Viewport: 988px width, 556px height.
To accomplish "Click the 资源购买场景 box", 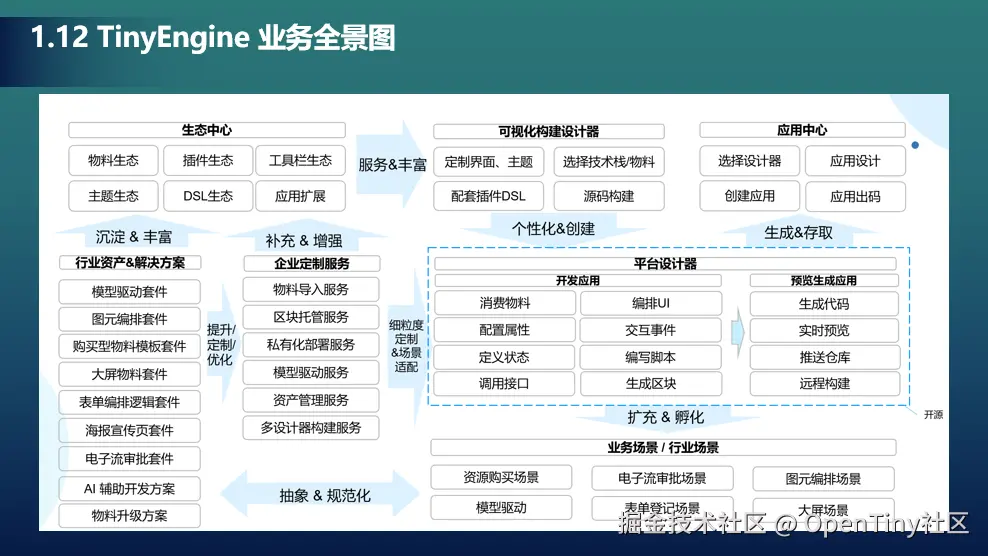I will (x=502, y=477).
